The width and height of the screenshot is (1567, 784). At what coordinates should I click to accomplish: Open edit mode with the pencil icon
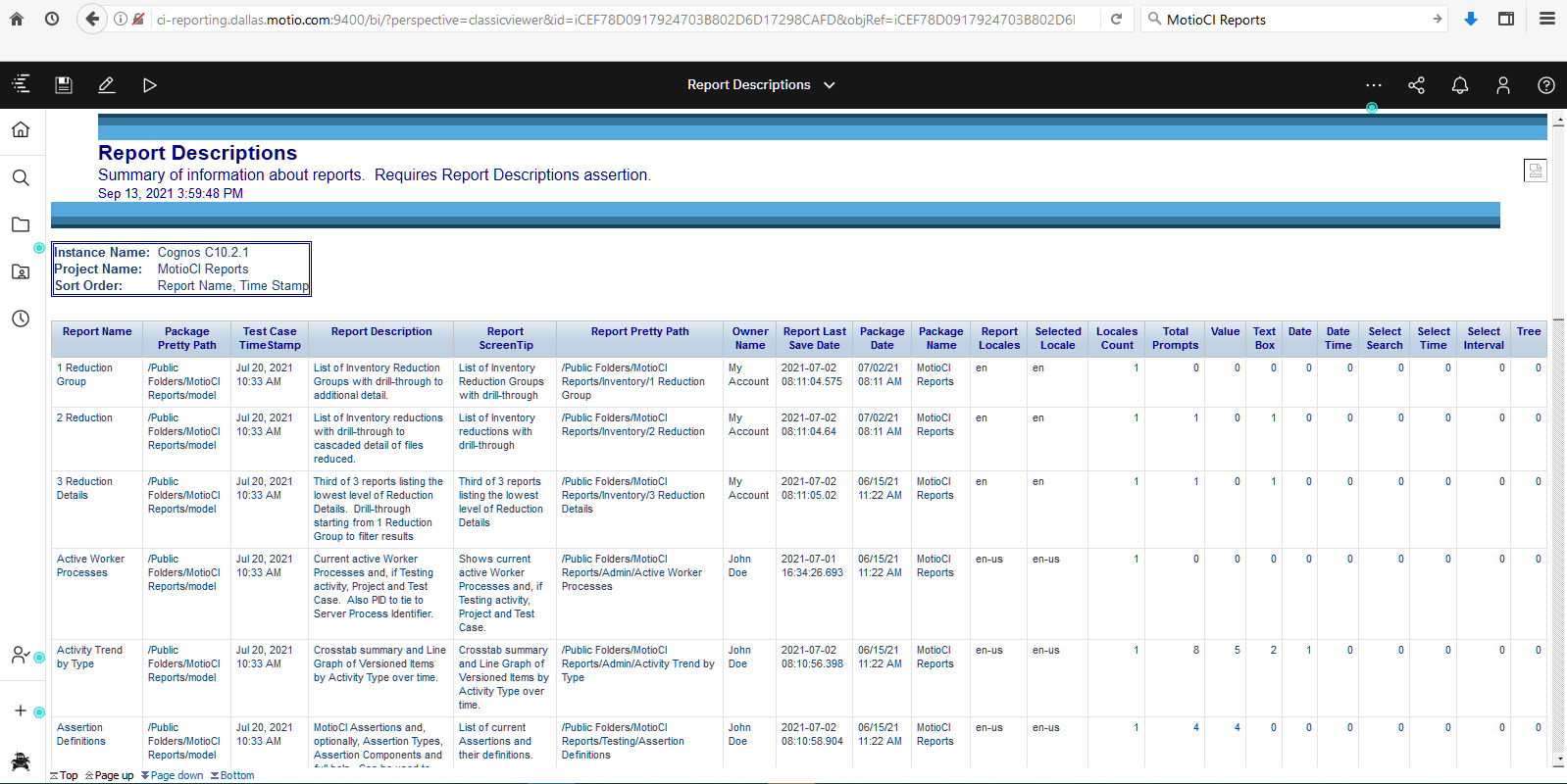[107, 85]
